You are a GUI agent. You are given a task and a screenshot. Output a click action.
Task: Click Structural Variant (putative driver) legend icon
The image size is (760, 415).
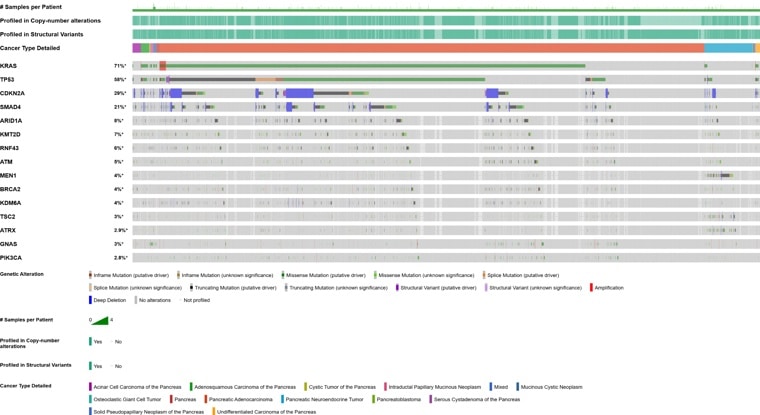tap(397, 288)
